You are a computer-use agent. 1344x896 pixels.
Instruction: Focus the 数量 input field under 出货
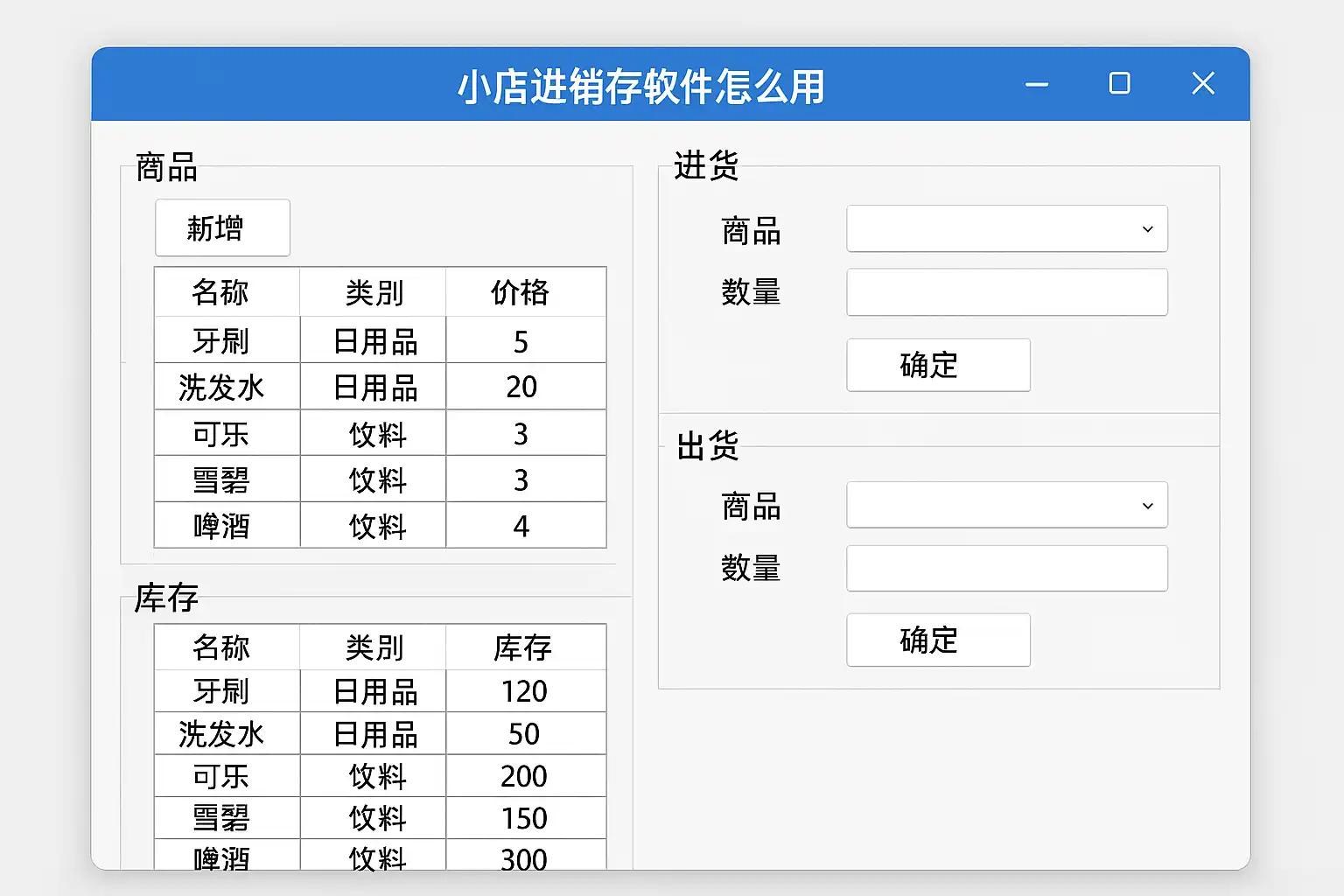1006,569
